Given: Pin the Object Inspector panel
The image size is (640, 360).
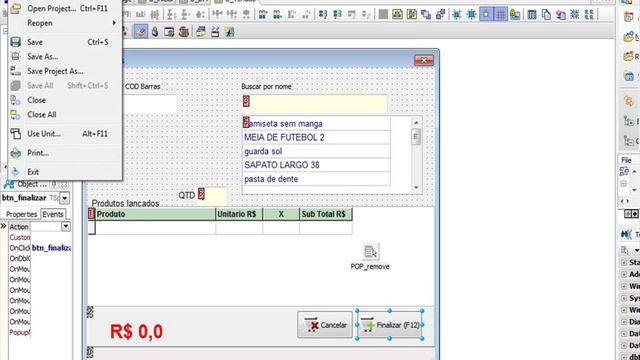Looking at the screenshot, I should click(54, 184).
